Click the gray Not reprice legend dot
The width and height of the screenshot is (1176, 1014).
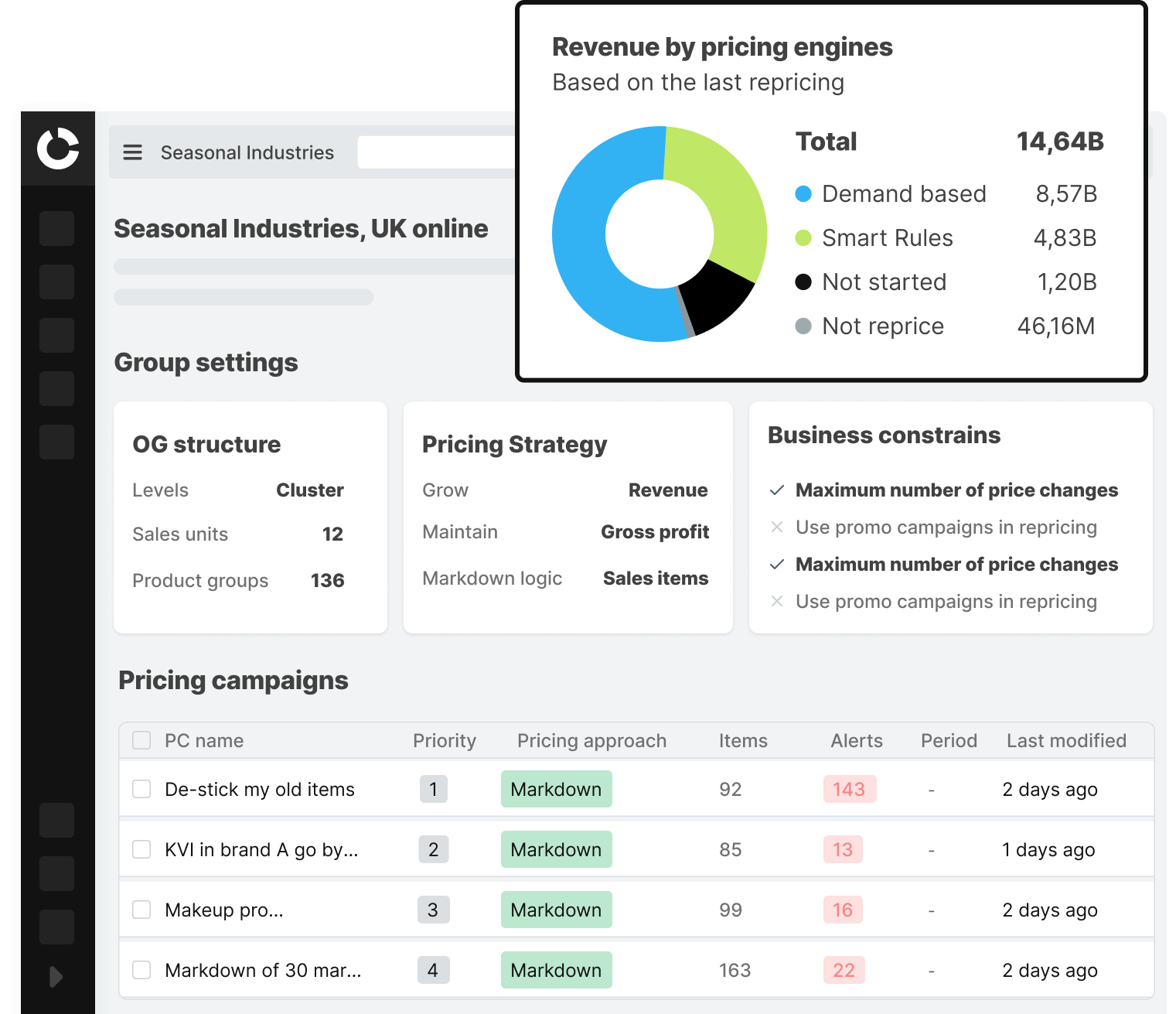pyautogui.click(x=803, y=326)
